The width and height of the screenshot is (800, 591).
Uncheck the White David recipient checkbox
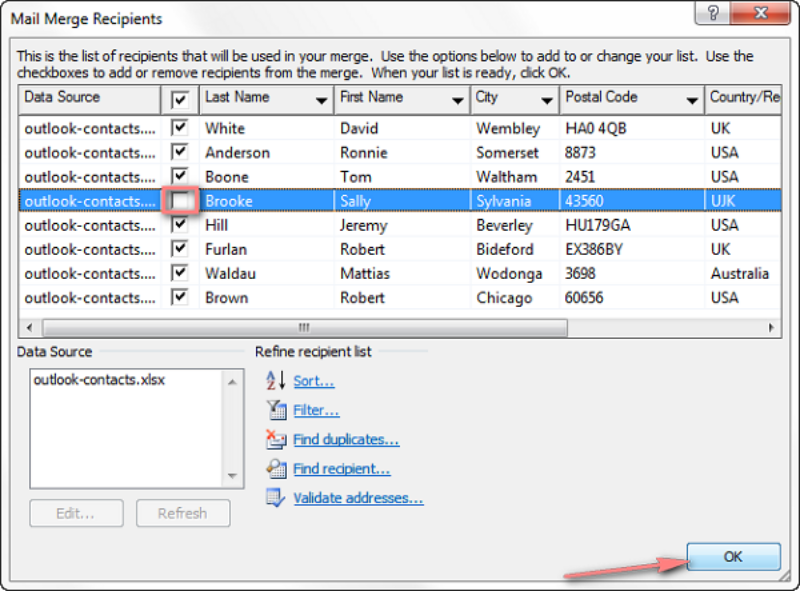tap(180, 128)
